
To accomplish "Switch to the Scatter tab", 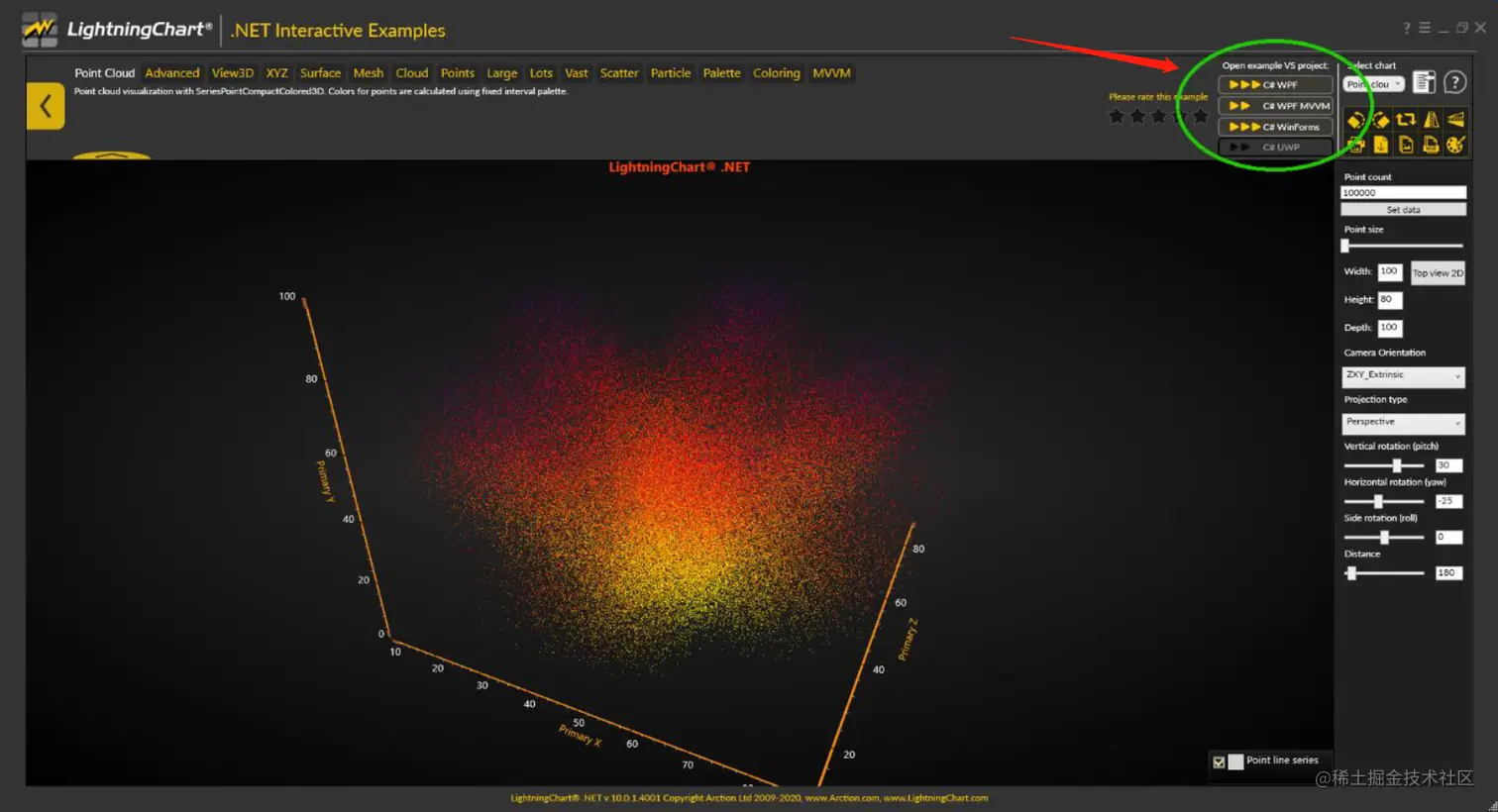I will tap(619, 73).
